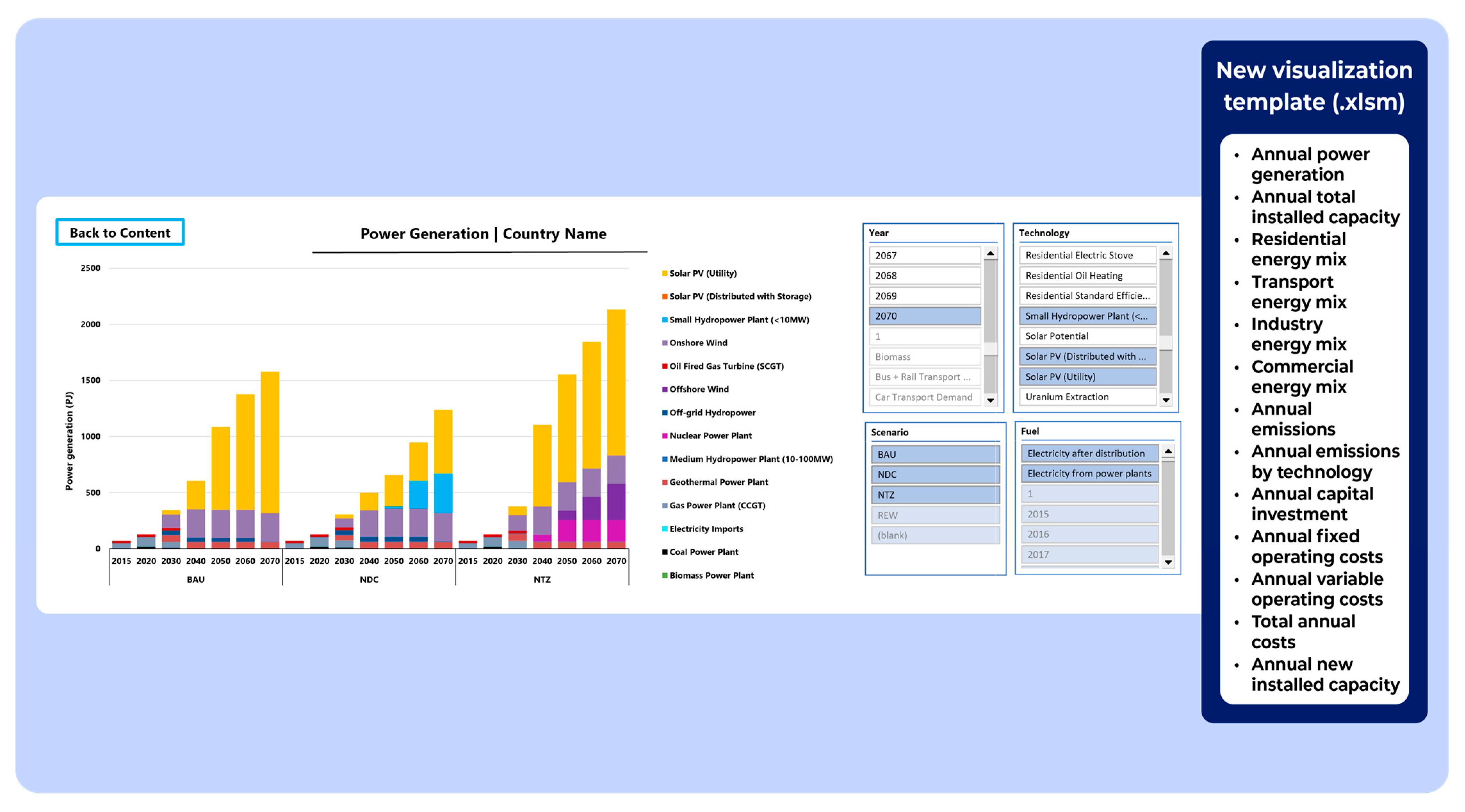Click the Back to Content button
Viewport: 1465px width, 812px height.
pos(120,232)
